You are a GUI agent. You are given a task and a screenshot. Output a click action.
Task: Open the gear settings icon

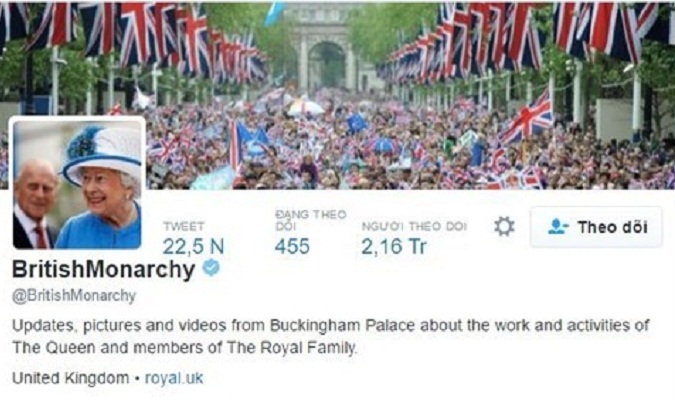(504, 226)
